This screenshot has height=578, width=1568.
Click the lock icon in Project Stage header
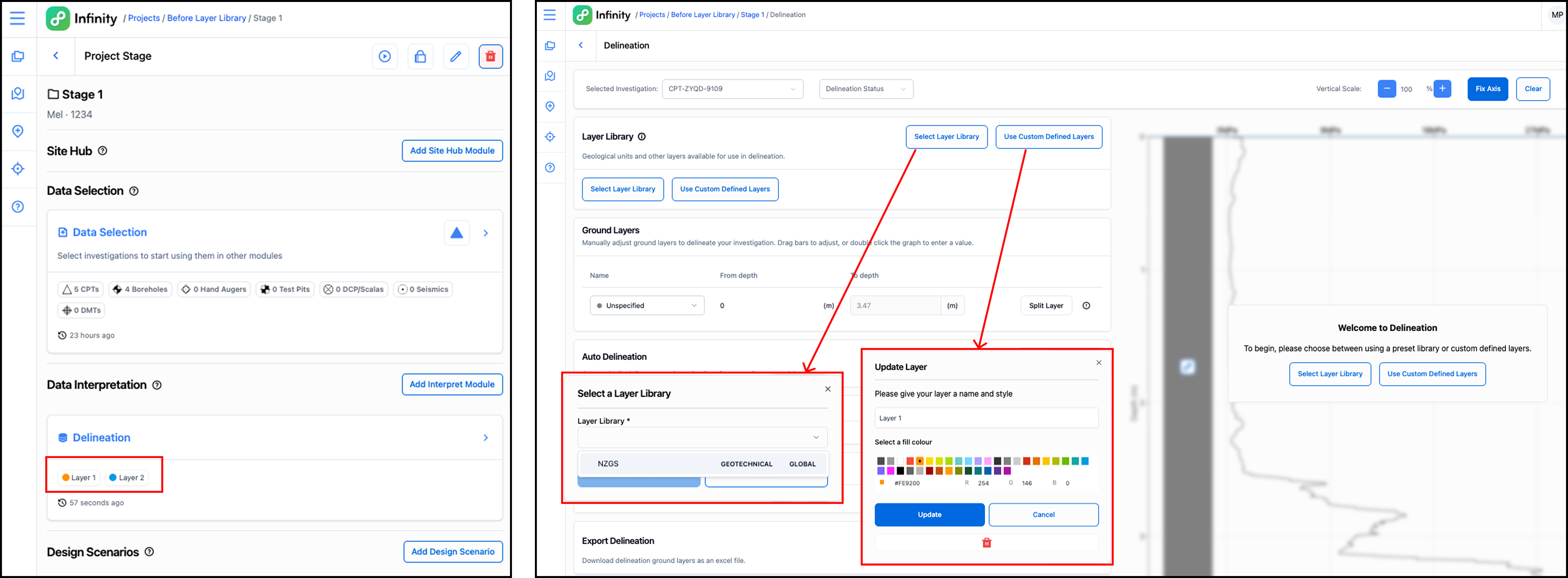(x=420, y=57)
